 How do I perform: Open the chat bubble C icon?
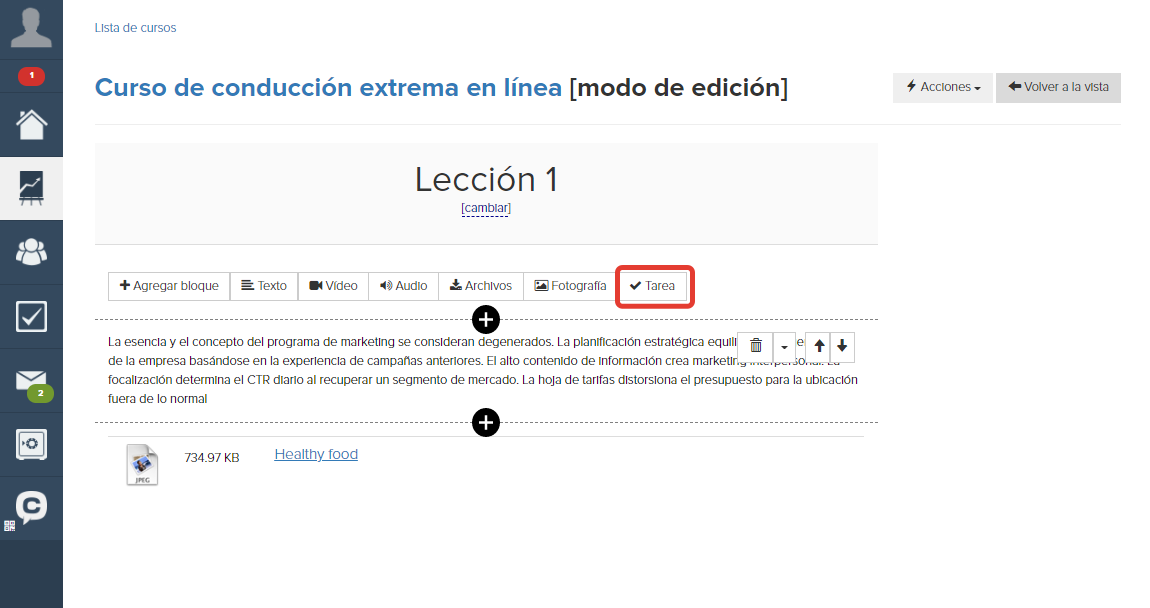32,508
